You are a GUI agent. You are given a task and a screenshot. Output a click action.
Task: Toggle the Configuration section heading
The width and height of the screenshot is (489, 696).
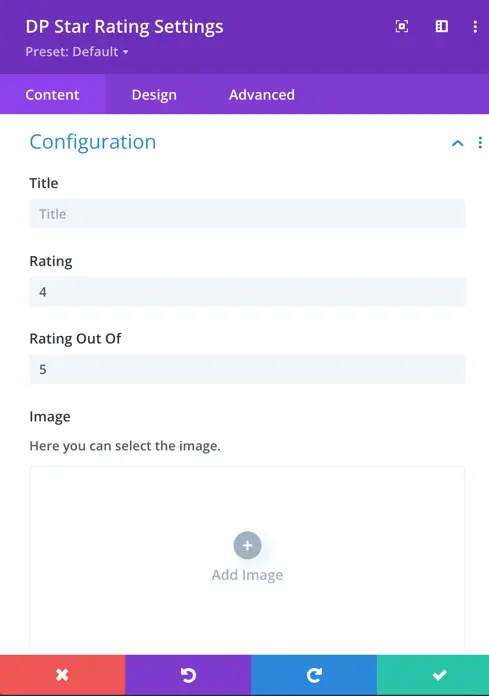pyautogui.click(x=93, y=142)
